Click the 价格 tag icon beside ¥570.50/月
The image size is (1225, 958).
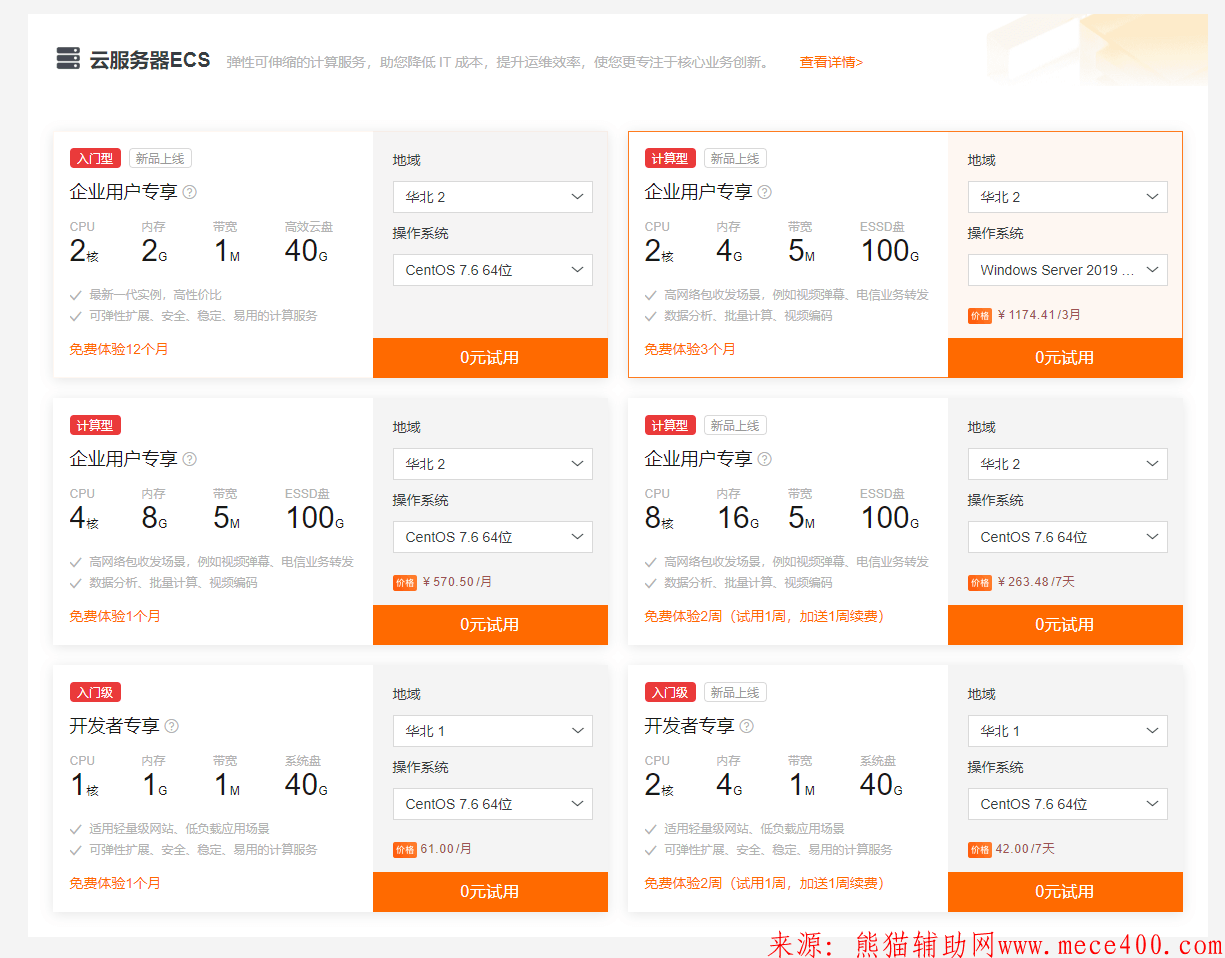(404, 582)
